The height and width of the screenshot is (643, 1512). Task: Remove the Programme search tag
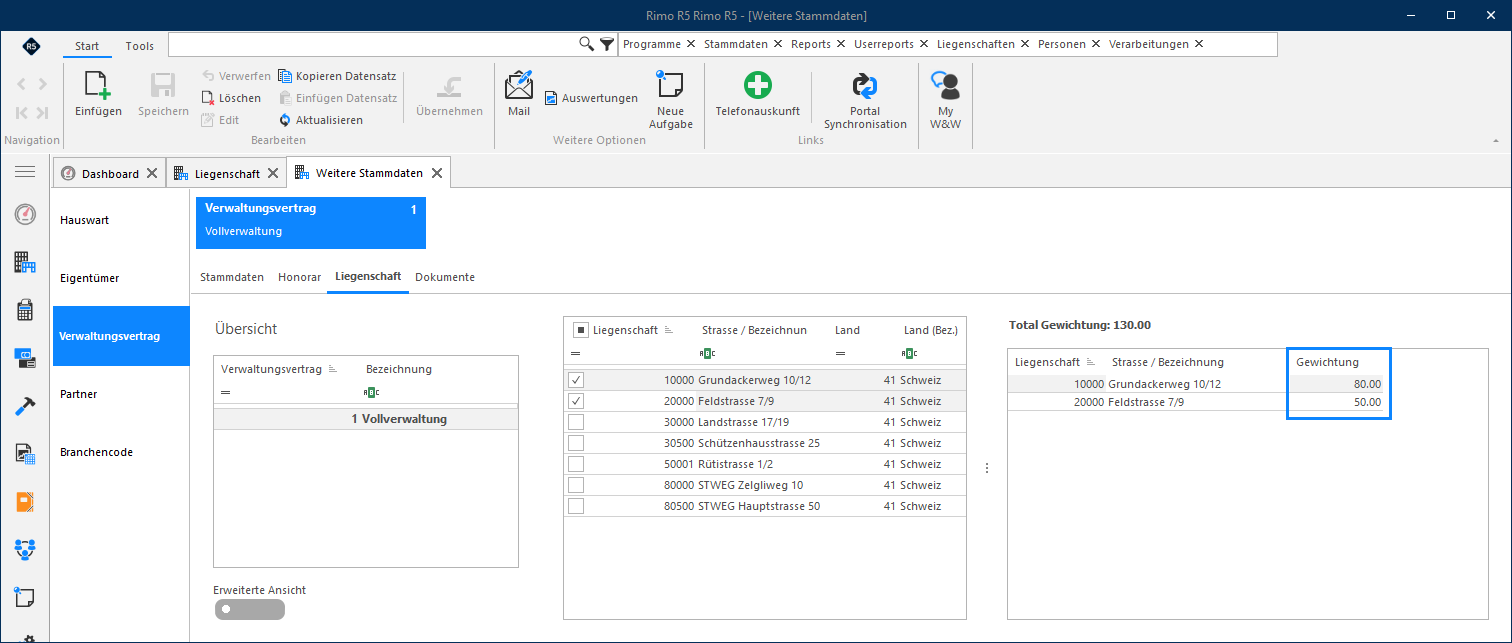[x=691, y=44]
